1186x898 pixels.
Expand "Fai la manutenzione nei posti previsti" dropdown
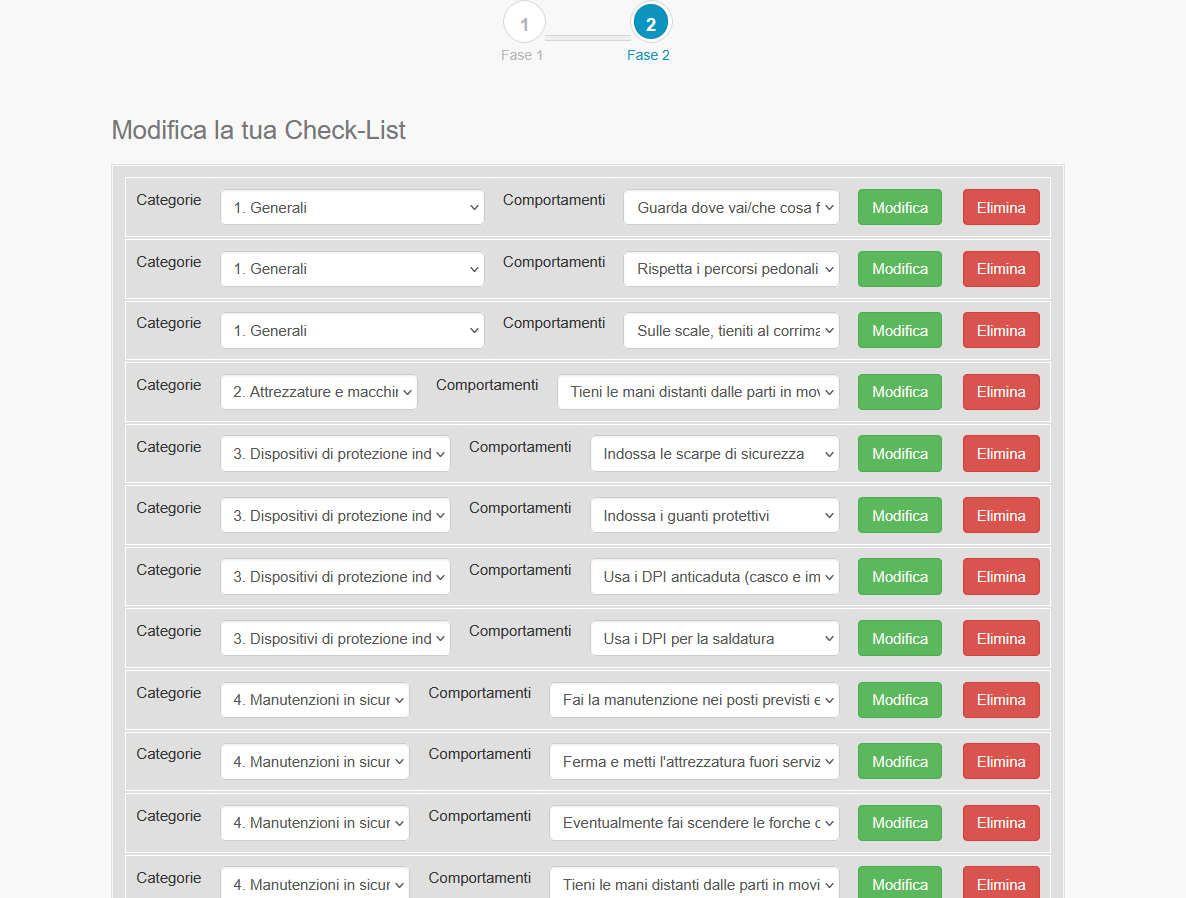pyautogui.click(x=694, y=700)
